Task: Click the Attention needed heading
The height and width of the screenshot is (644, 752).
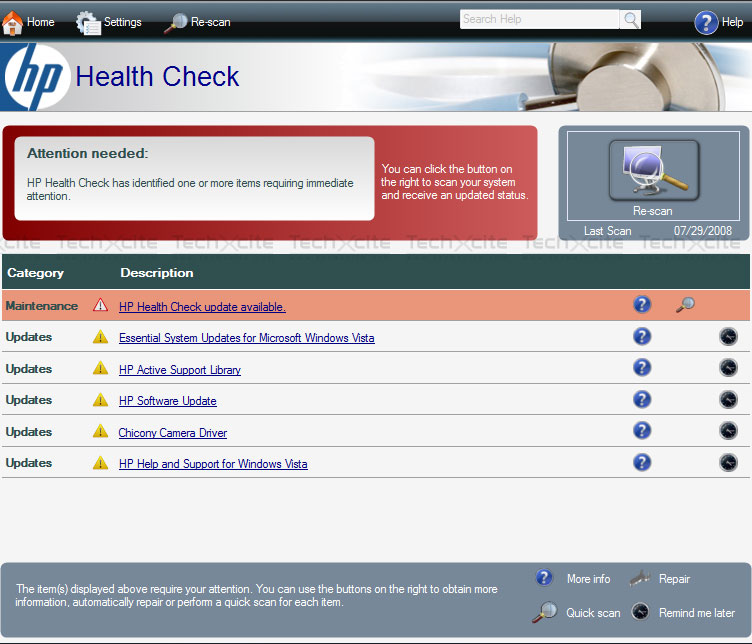Action: [x=88, y=153]
